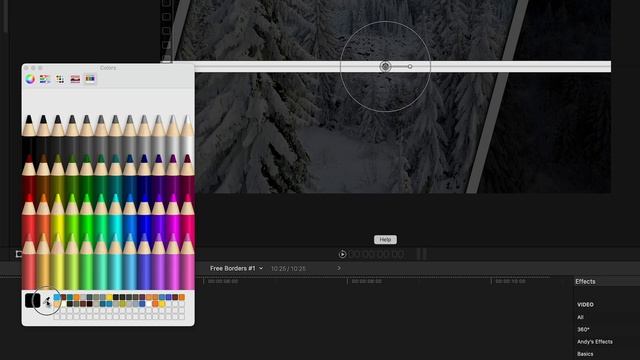This screenshot has width=640, height=360.
Task: Select the Pencils tab in Colors window
Action: pyautogui.click(x=90, y=78)
